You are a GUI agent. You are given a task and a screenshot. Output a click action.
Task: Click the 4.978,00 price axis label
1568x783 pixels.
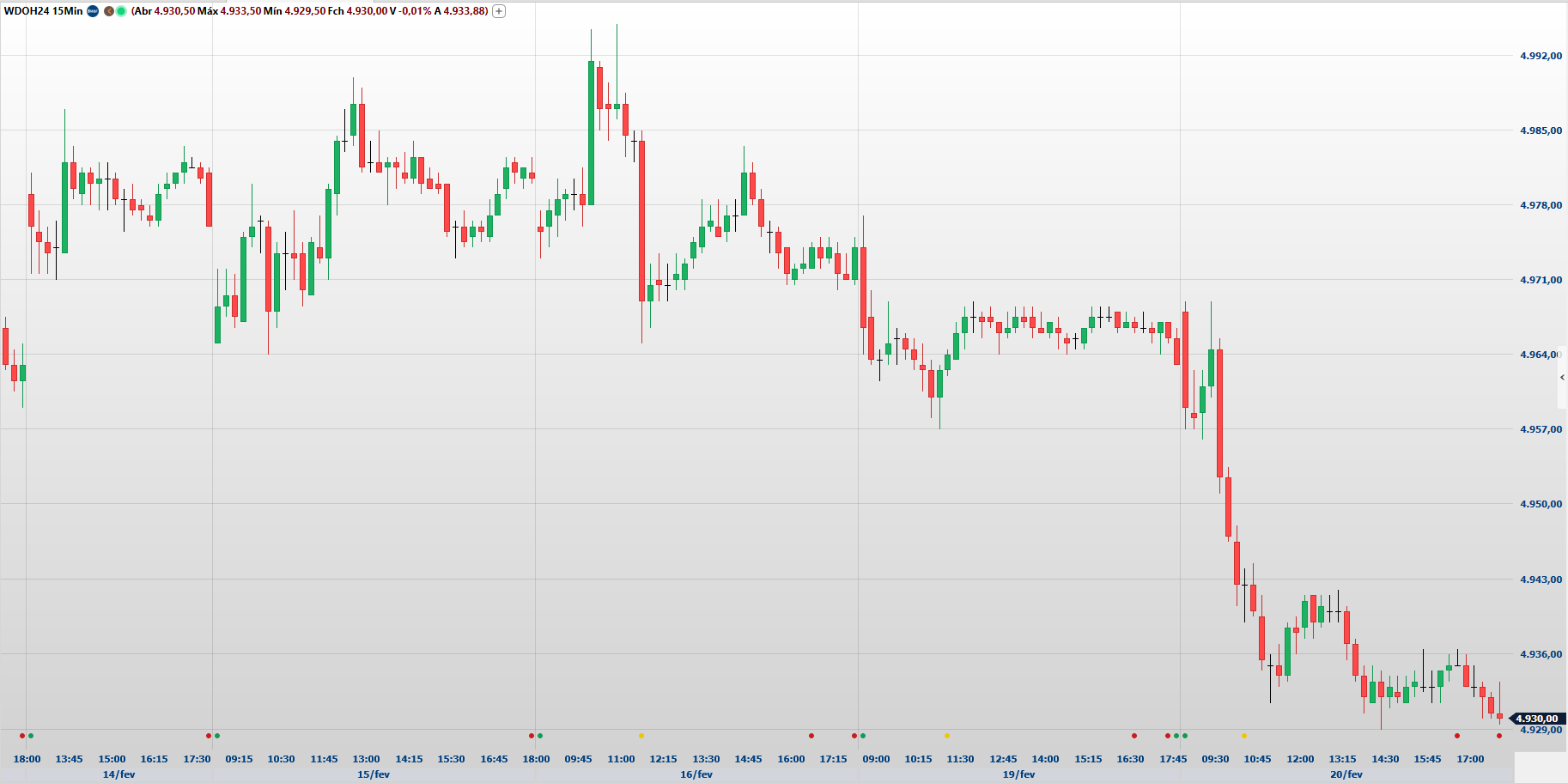[x=1541, y=205]
